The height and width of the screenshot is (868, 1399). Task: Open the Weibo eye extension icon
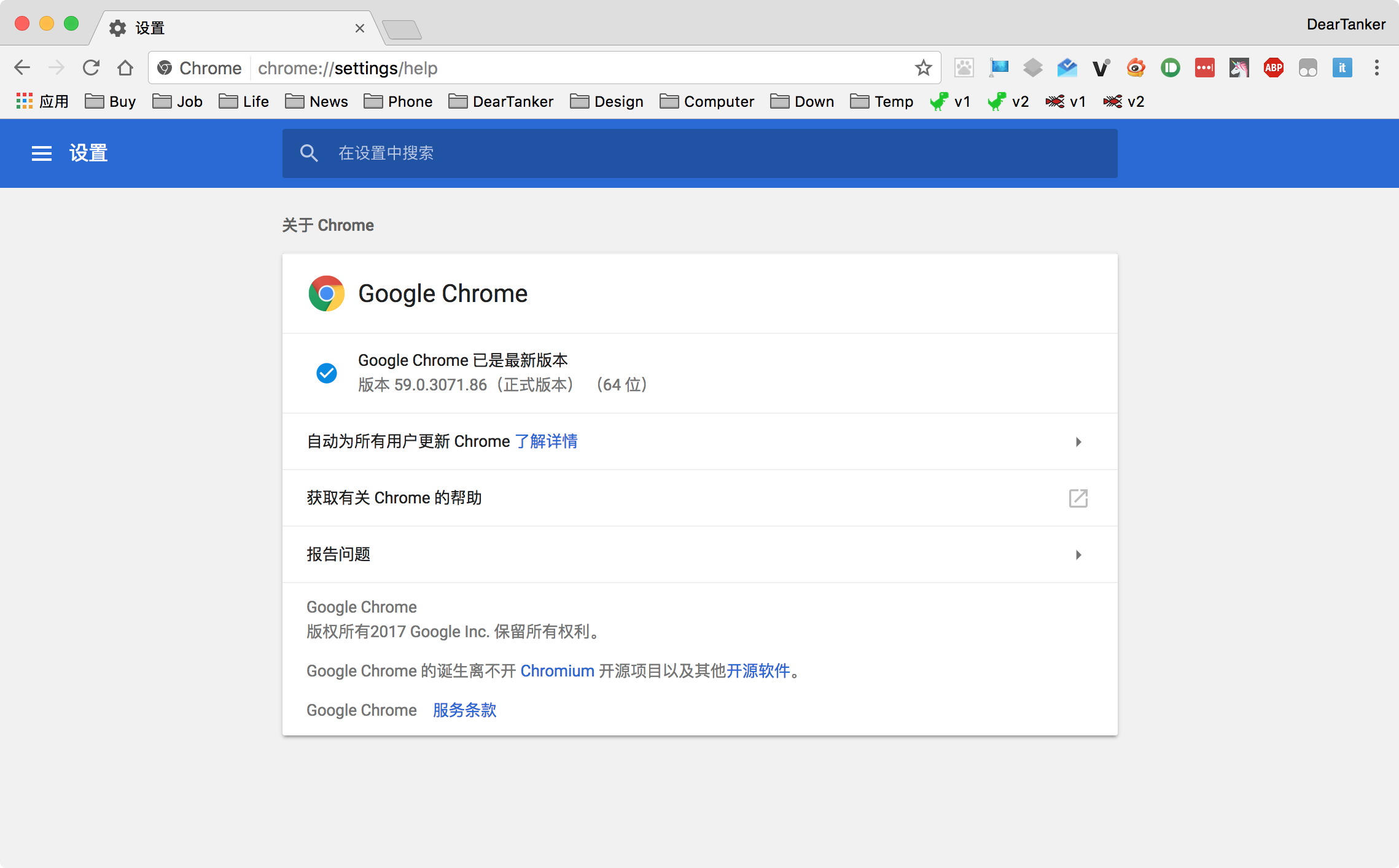pyautogui.click(x=1136, y=68)
